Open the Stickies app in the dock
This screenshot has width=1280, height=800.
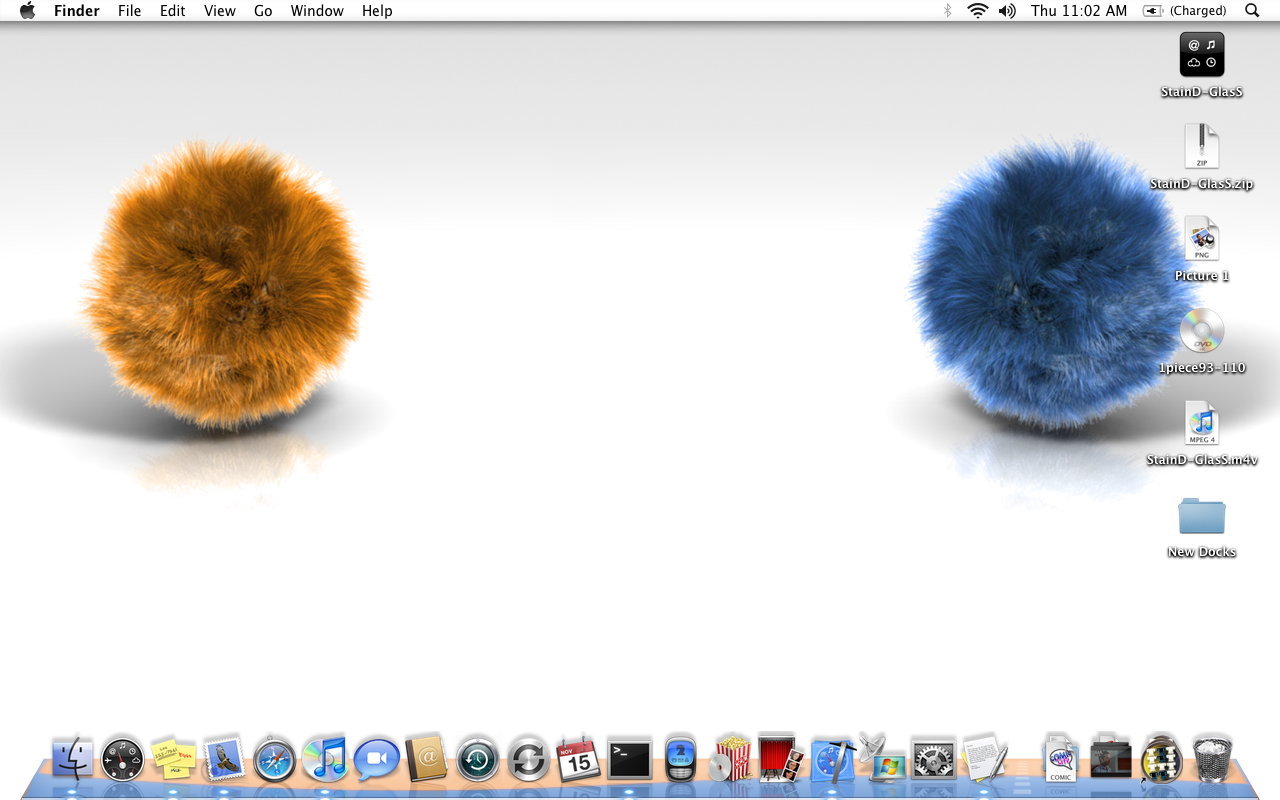coord(173,760)
